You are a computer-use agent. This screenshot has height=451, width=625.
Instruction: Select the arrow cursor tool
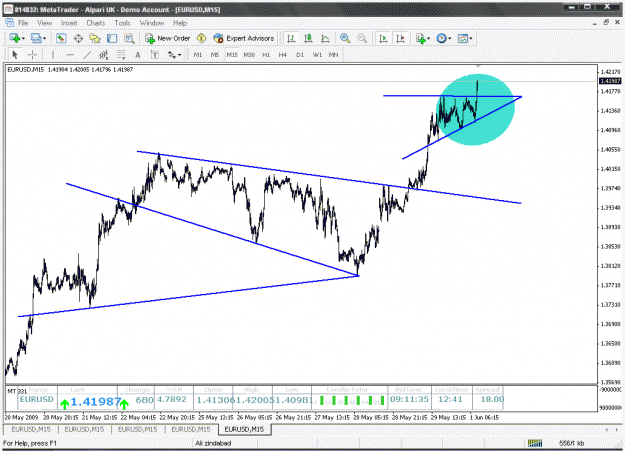(x=15, y=55)
